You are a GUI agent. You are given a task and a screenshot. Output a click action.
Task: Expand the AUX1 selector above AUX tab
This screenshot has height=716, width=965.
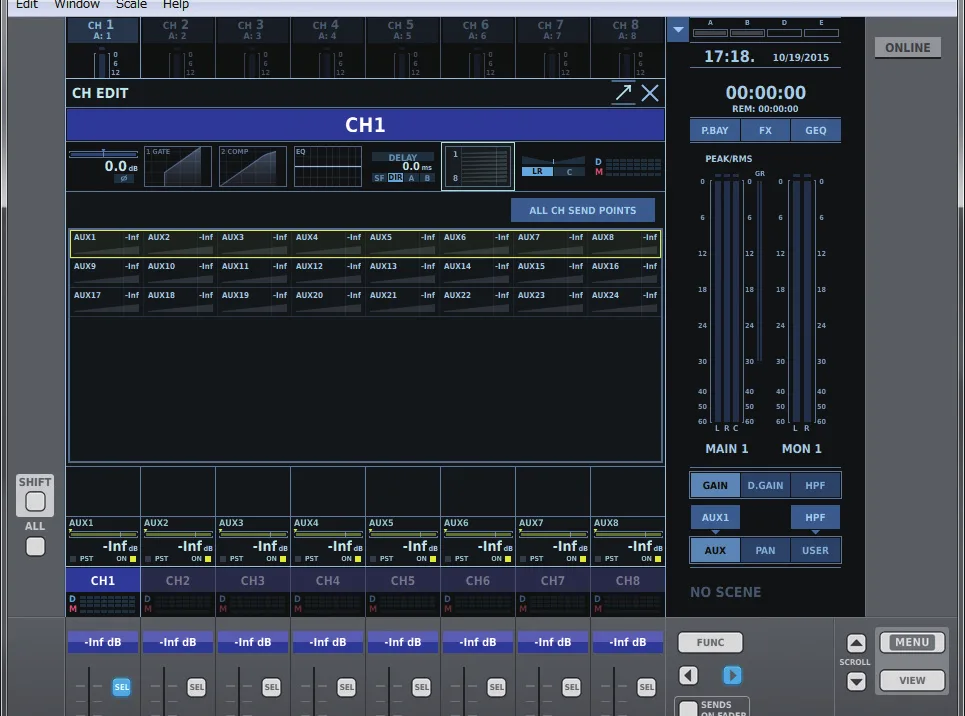pos(715,518)
